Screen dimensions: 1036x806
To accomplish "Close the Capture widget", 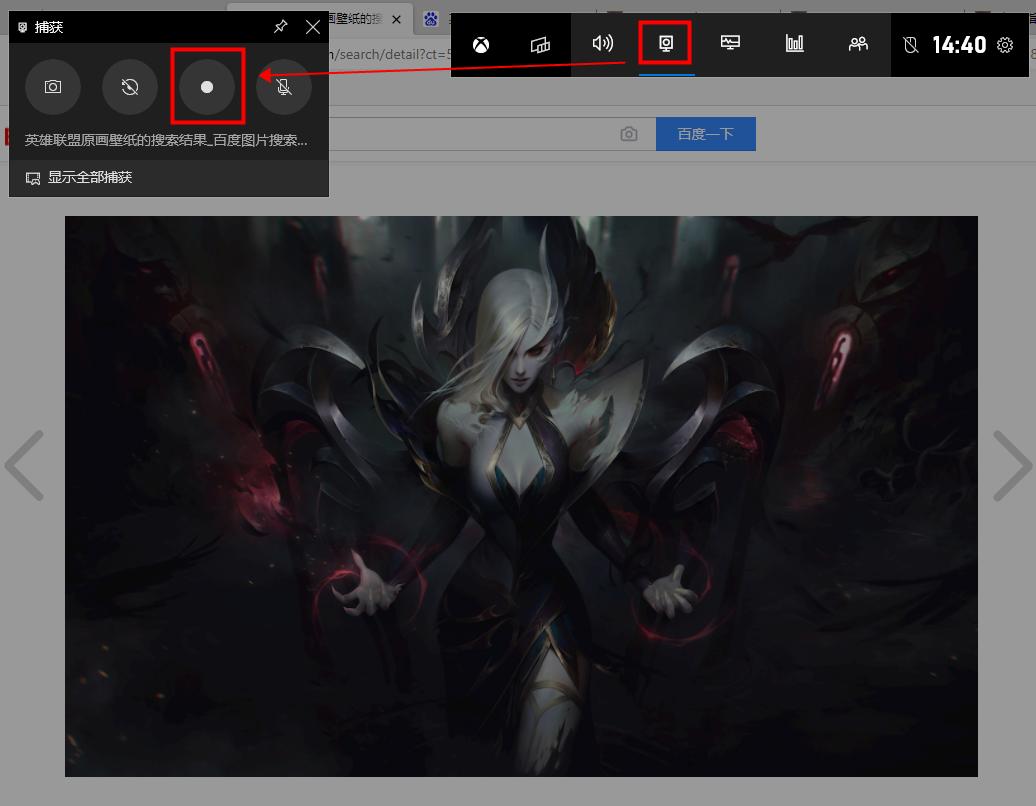I will point(313,27).
